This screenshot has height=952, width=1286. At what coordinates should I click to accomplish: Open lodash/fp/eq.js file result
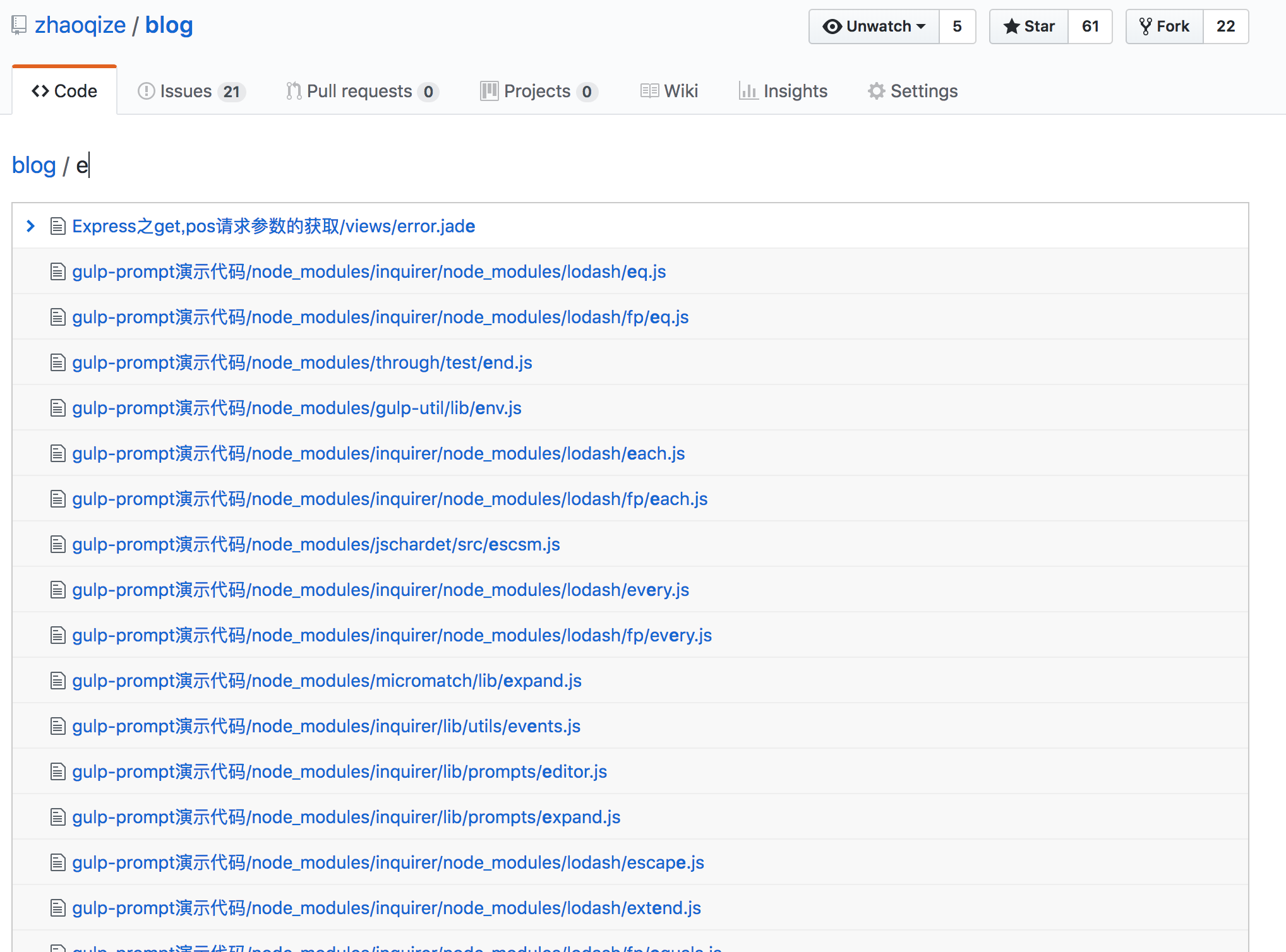coord(380,317)
